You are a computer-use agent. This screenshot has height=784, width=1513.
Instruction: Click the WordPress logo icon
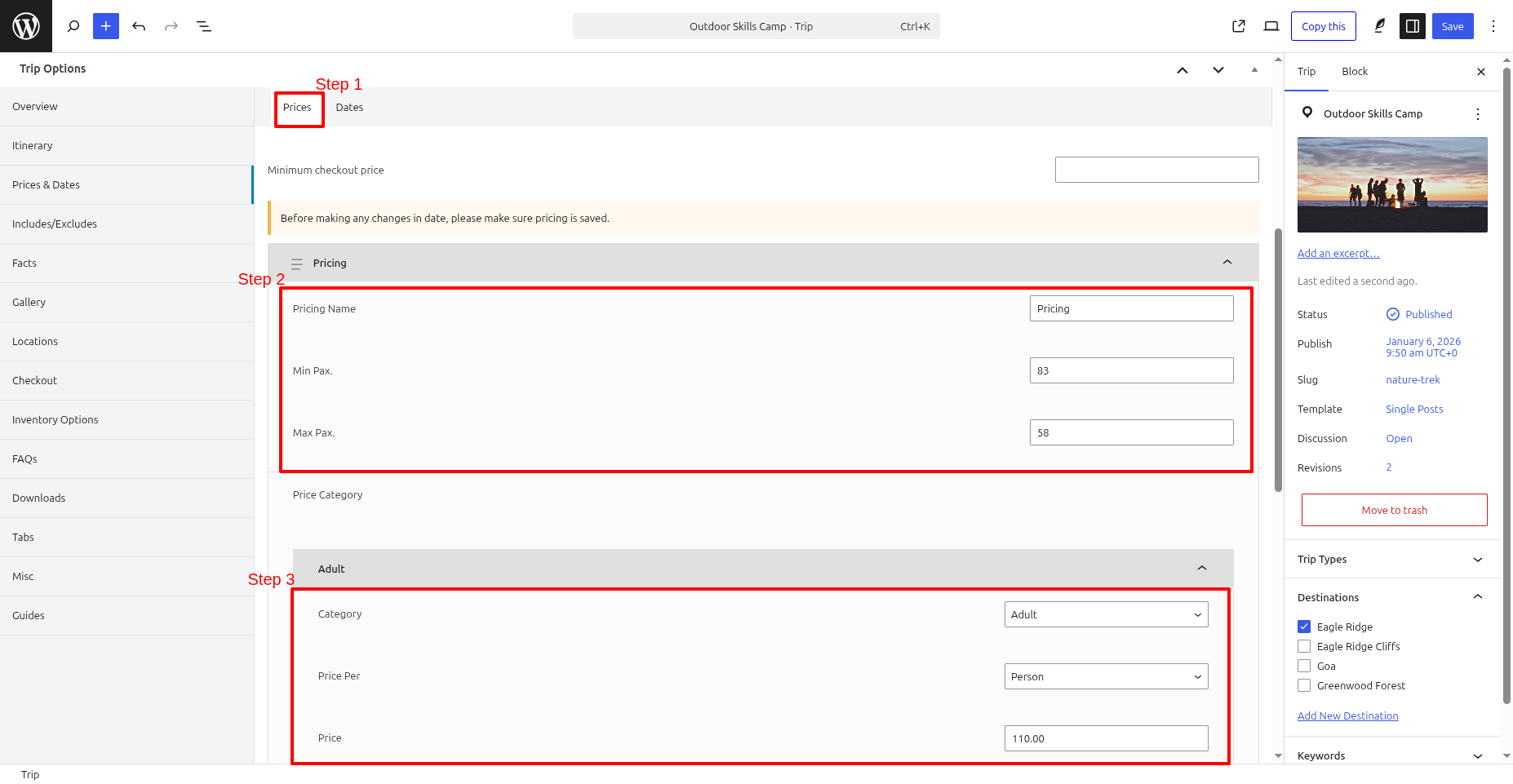pos(26,26)
